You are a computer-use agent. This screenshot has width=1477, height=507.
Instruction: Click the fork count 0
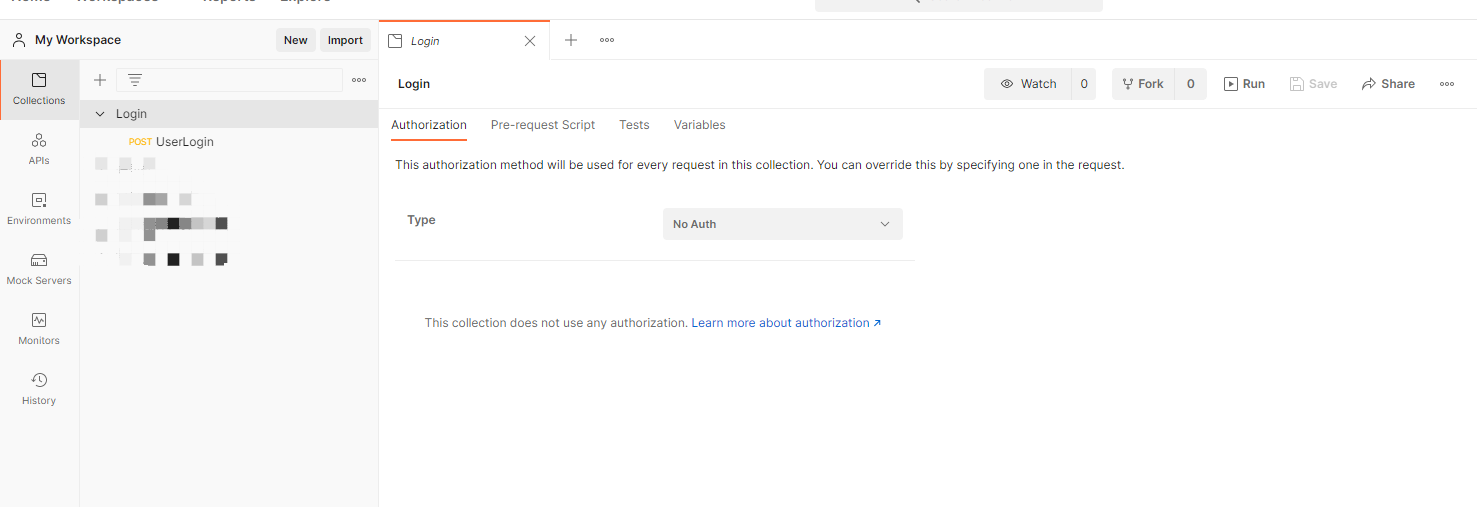tap(1190, 84)
